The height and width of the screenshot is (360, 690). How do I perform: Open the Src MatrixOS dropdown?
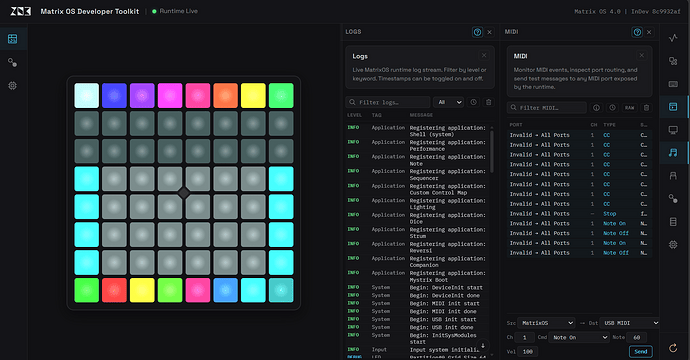pyautogui.click(x=546, y=323)
